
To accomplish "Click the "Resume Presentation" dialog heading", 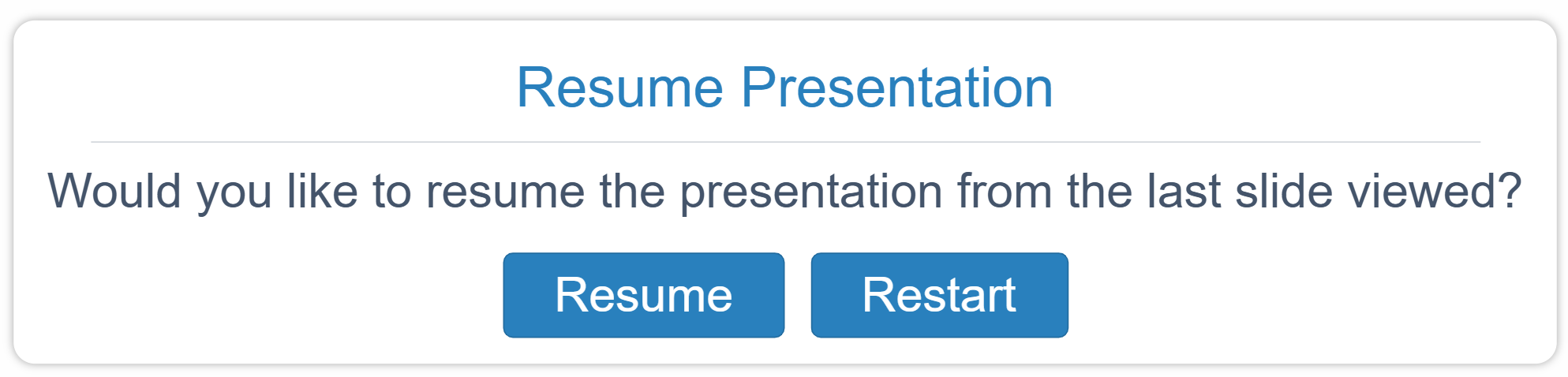I will tap(784, 88).
